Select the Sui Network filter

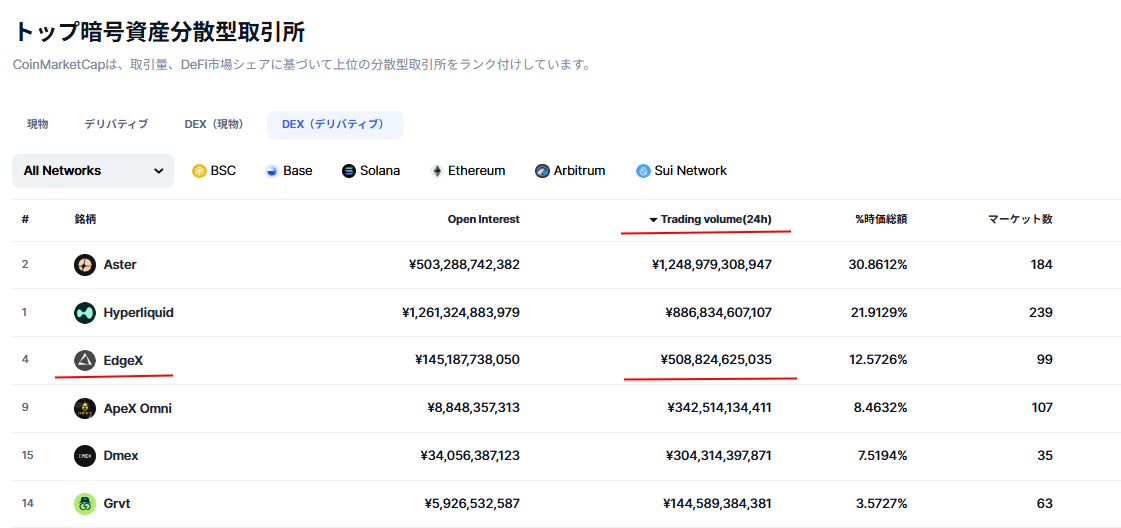click(681, 171)
